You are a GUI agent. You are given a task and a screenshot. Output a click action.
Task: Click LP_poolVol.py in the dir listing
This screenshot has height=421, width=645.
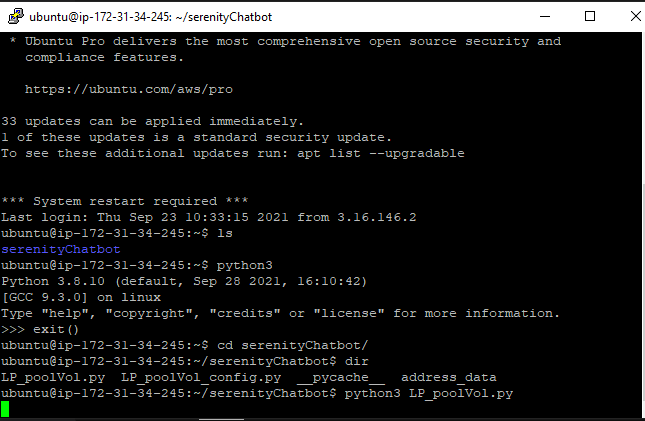(x=53, y=377)
